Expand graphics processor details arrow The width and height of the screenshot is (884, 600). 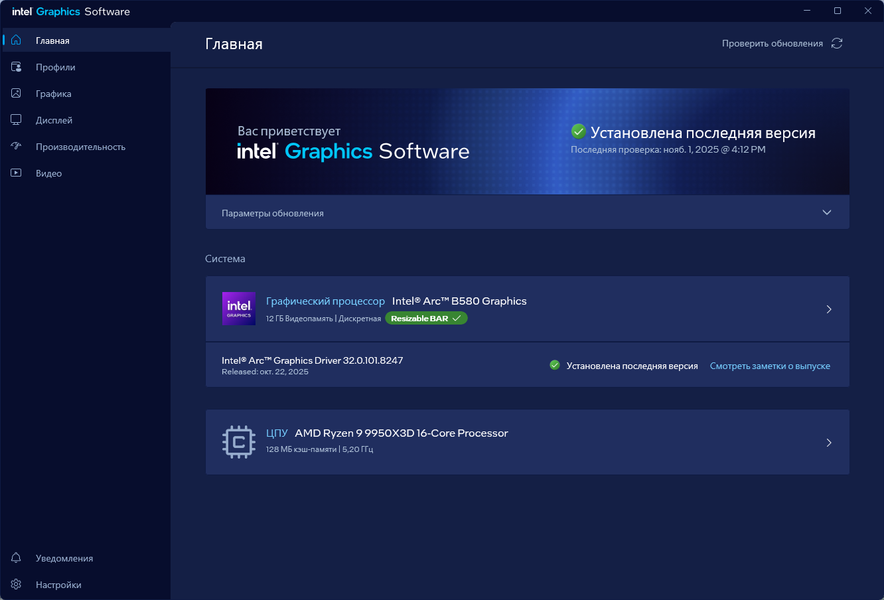[829, 309]
